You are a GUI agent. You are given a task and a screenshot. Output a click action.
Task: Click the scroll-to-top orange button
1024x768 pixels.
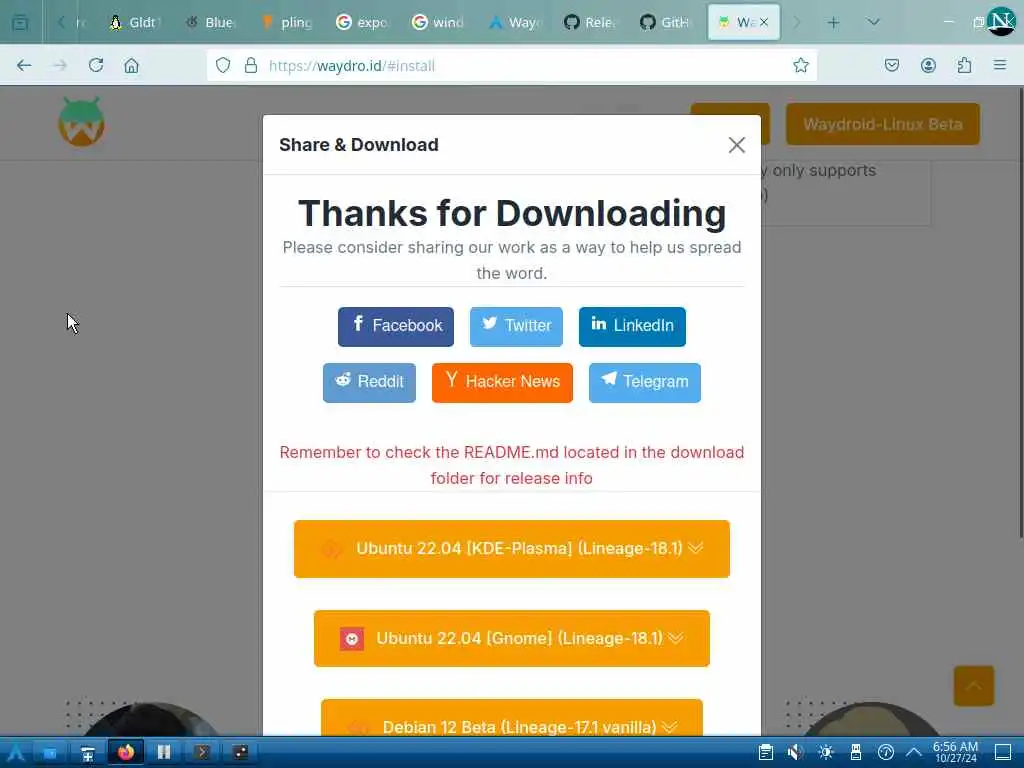974,686
